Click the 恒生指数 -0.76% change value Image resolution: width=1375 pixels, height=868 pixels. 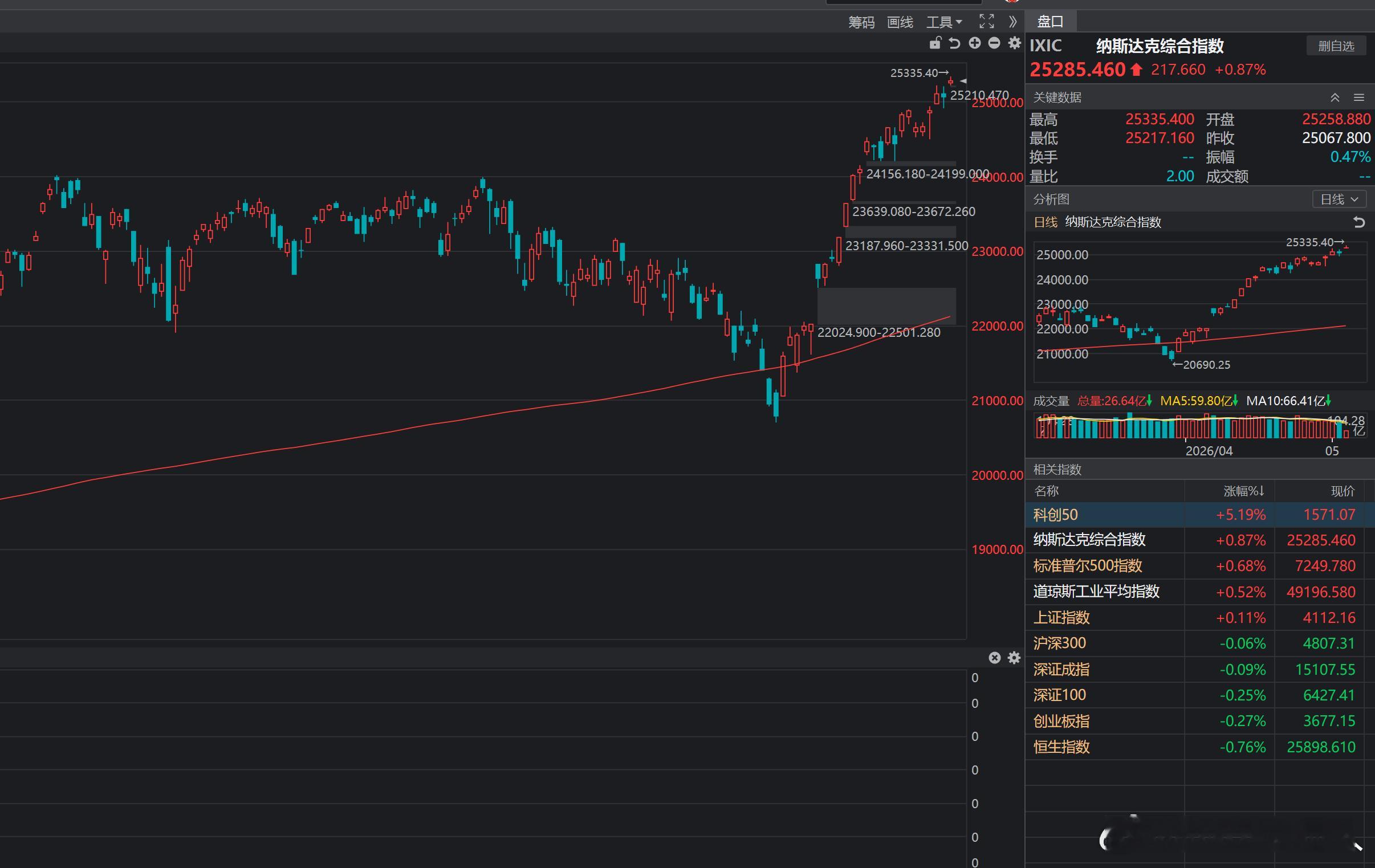(1243, 747)
